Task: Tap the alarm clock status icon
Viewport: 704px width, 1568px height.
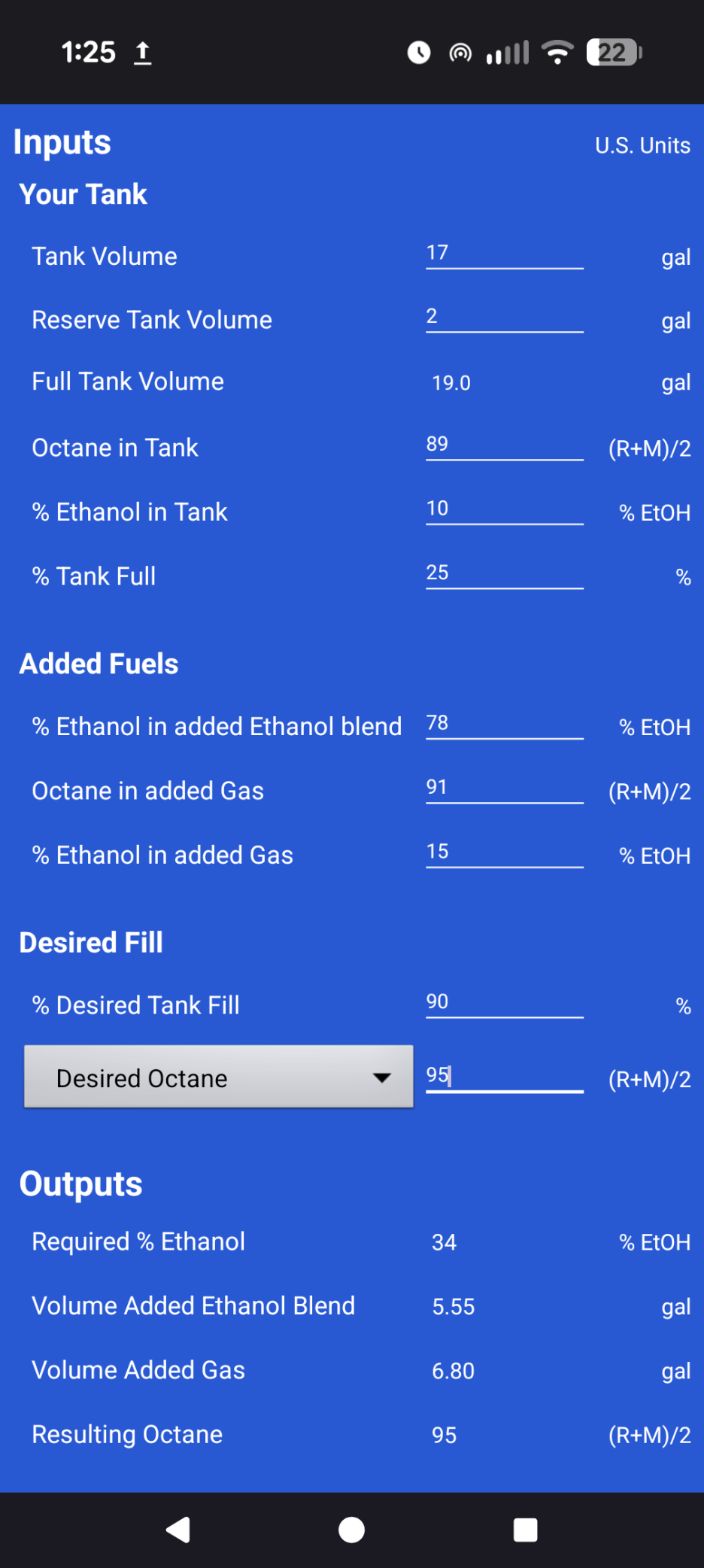Action: pyautogui.click(x=419, y=53)
